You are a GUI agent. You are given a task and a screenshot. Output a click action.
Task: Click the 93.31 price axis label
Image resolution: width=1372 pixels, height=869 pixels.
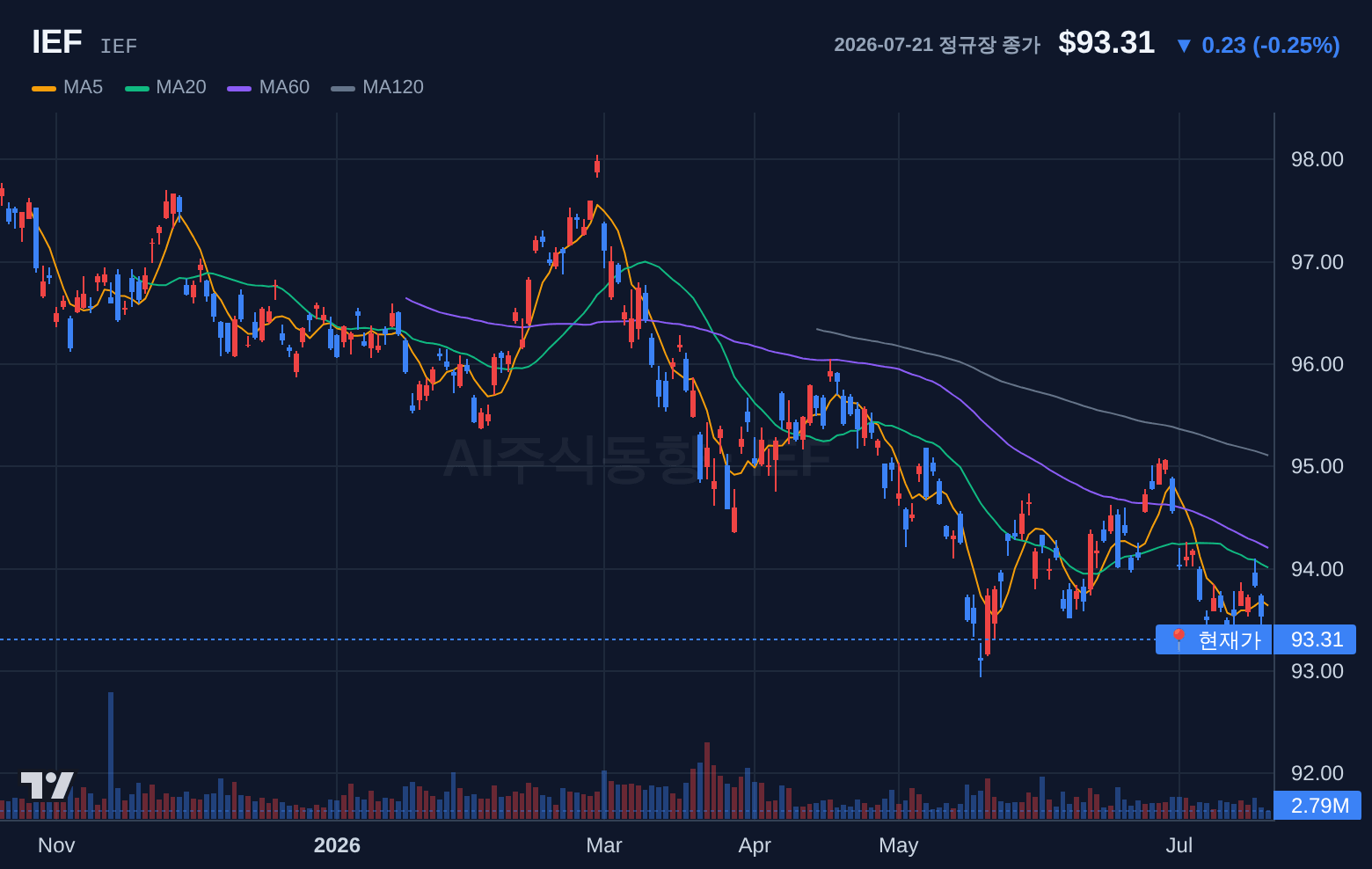click(1316, 639)
